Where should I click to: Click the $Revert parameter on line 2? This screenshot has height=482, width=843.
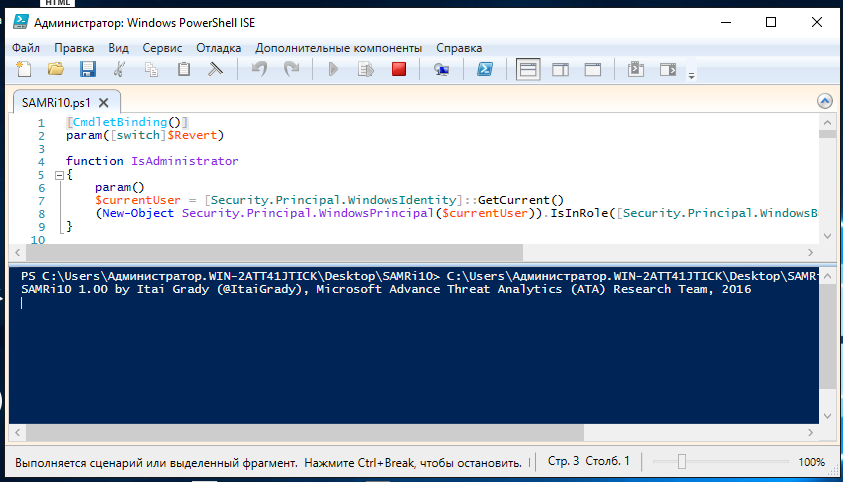coord(192,135)
